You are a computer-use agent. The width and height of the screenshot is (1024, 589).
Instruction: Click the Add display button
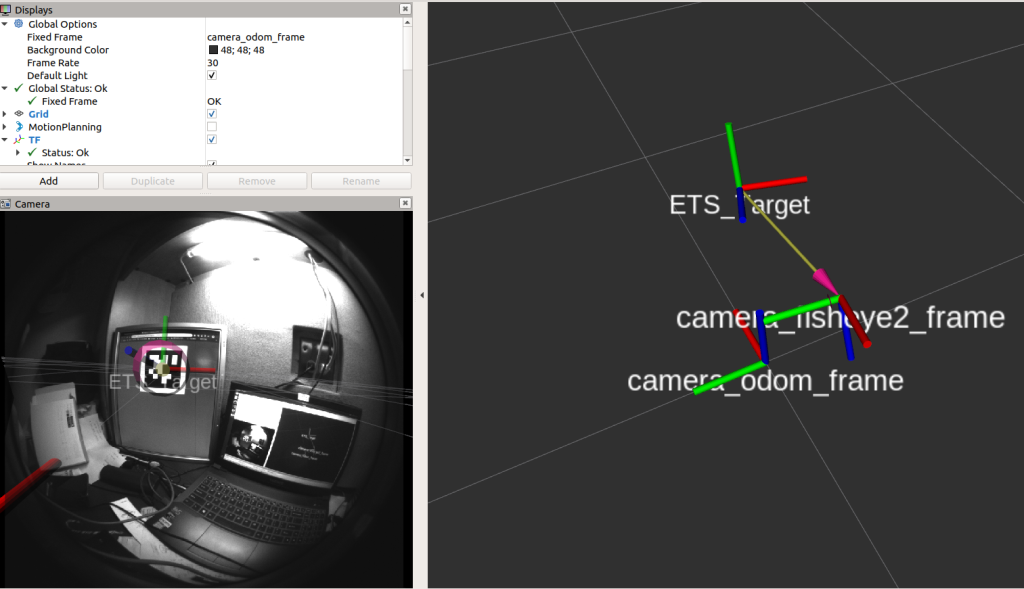pos(49,181)
